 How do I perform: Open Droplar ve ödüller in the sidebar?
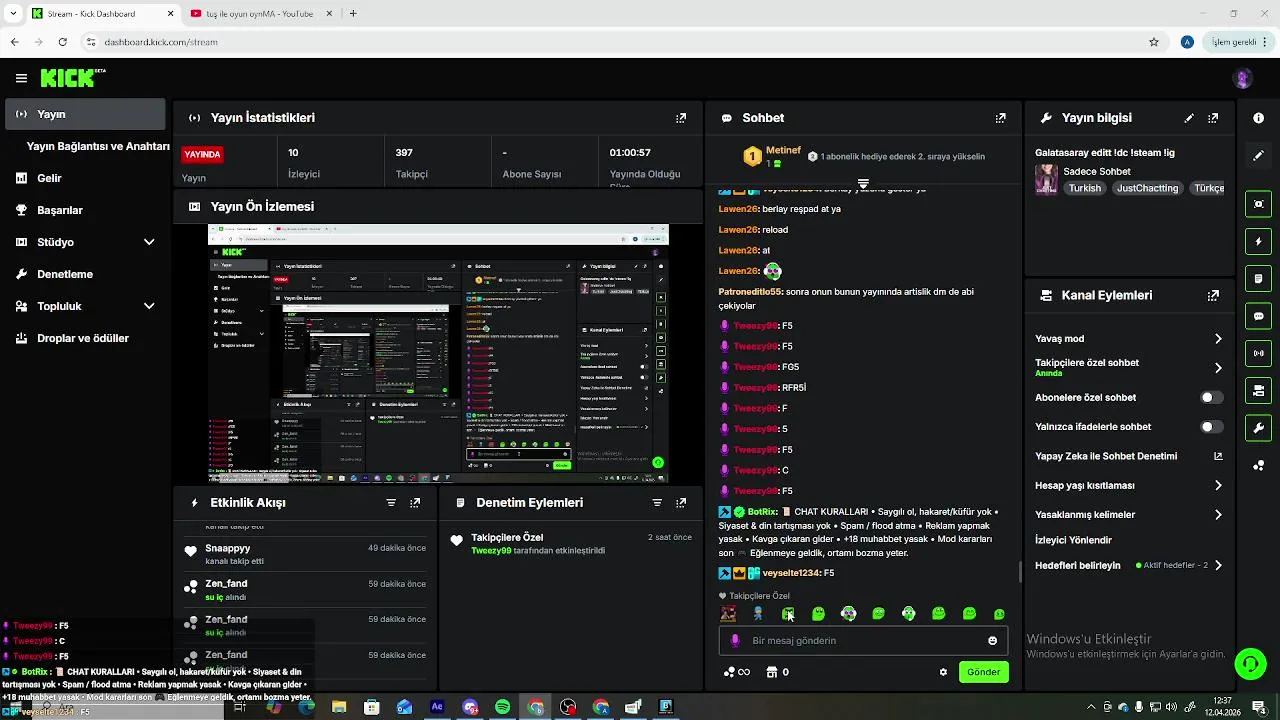click(85, 338)
